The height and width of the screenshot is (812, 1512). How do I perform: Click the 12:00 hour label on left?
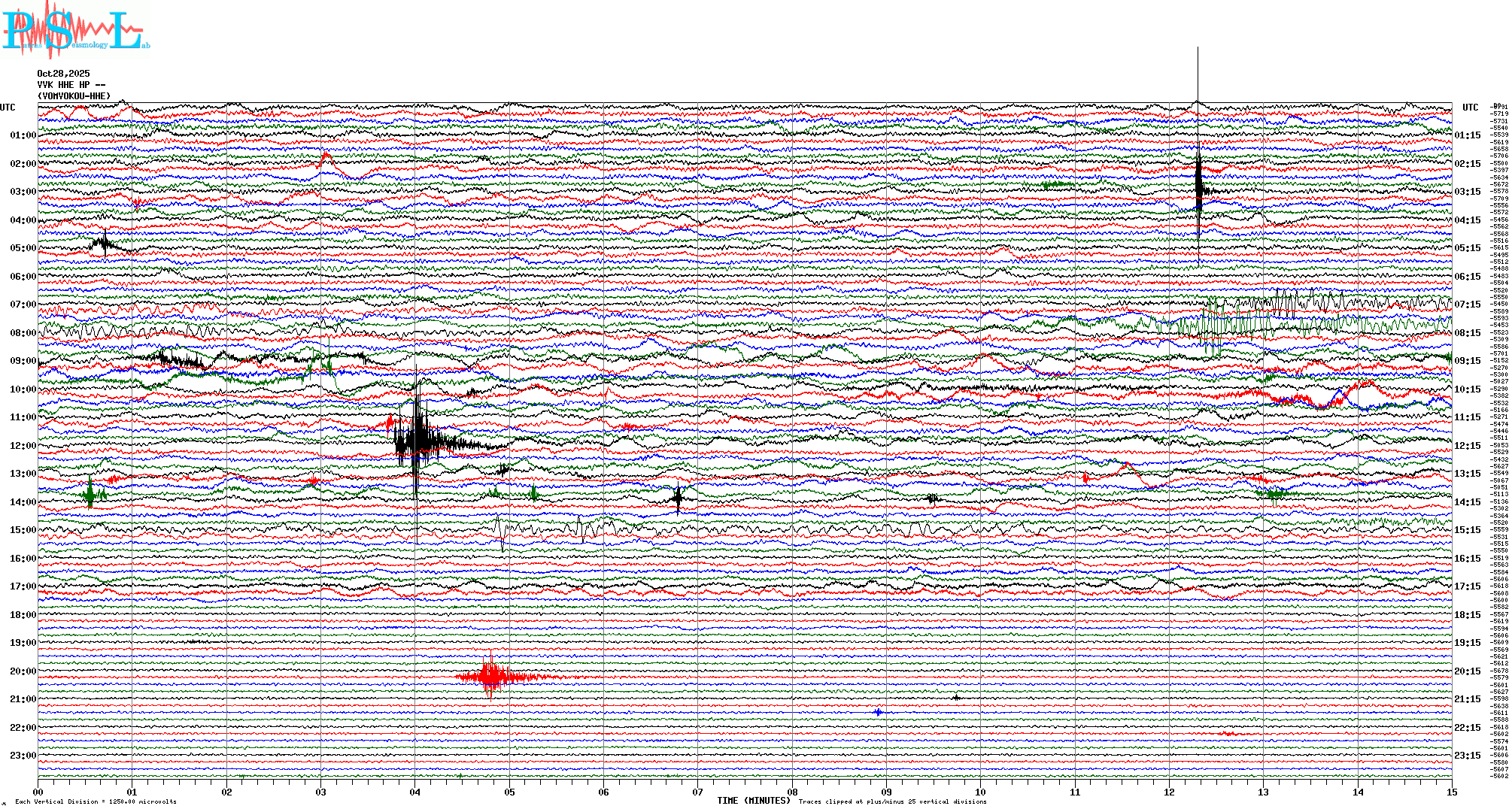23,446
